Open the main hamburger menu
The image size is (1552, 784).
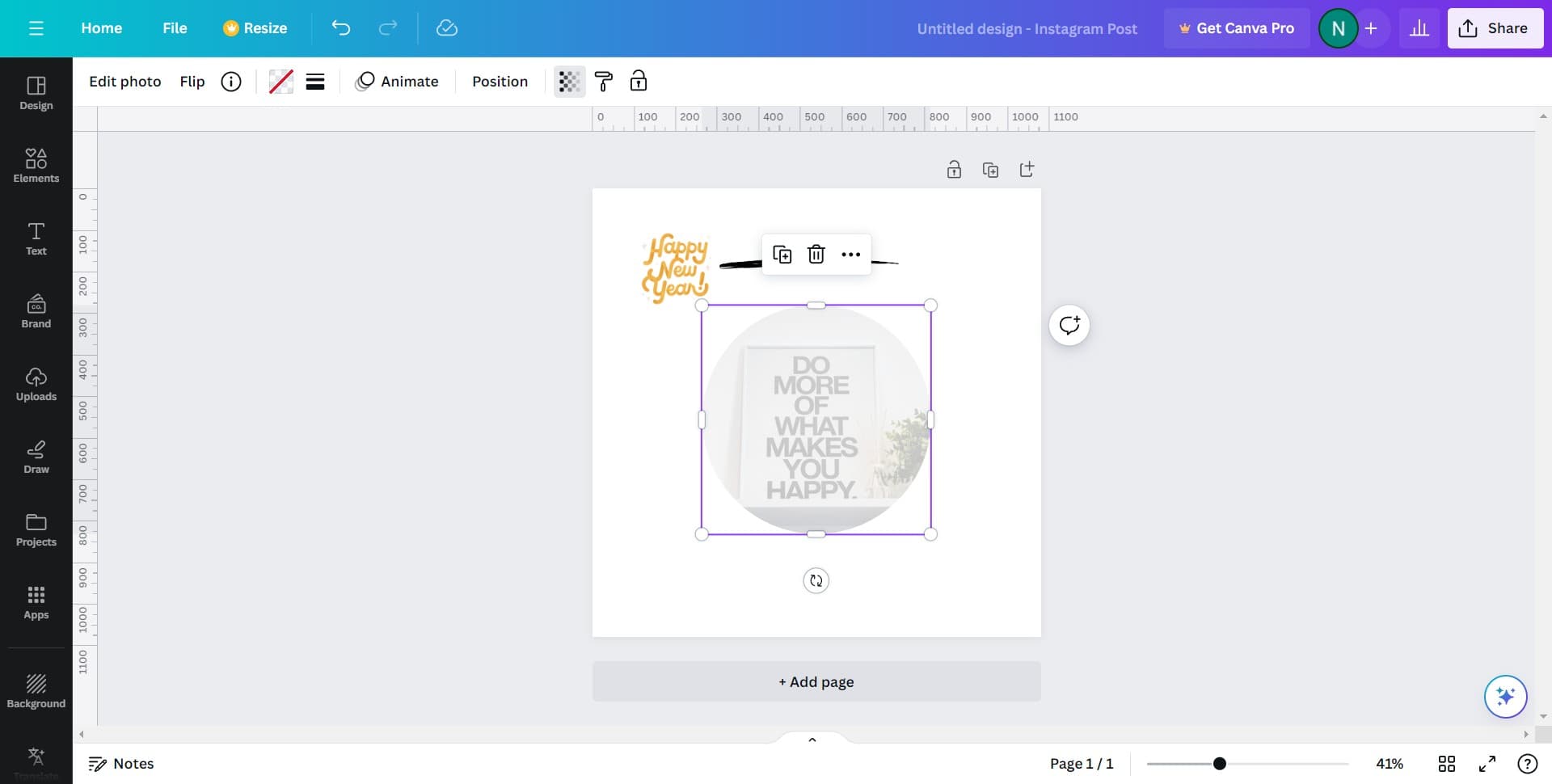tap(36, 28)
